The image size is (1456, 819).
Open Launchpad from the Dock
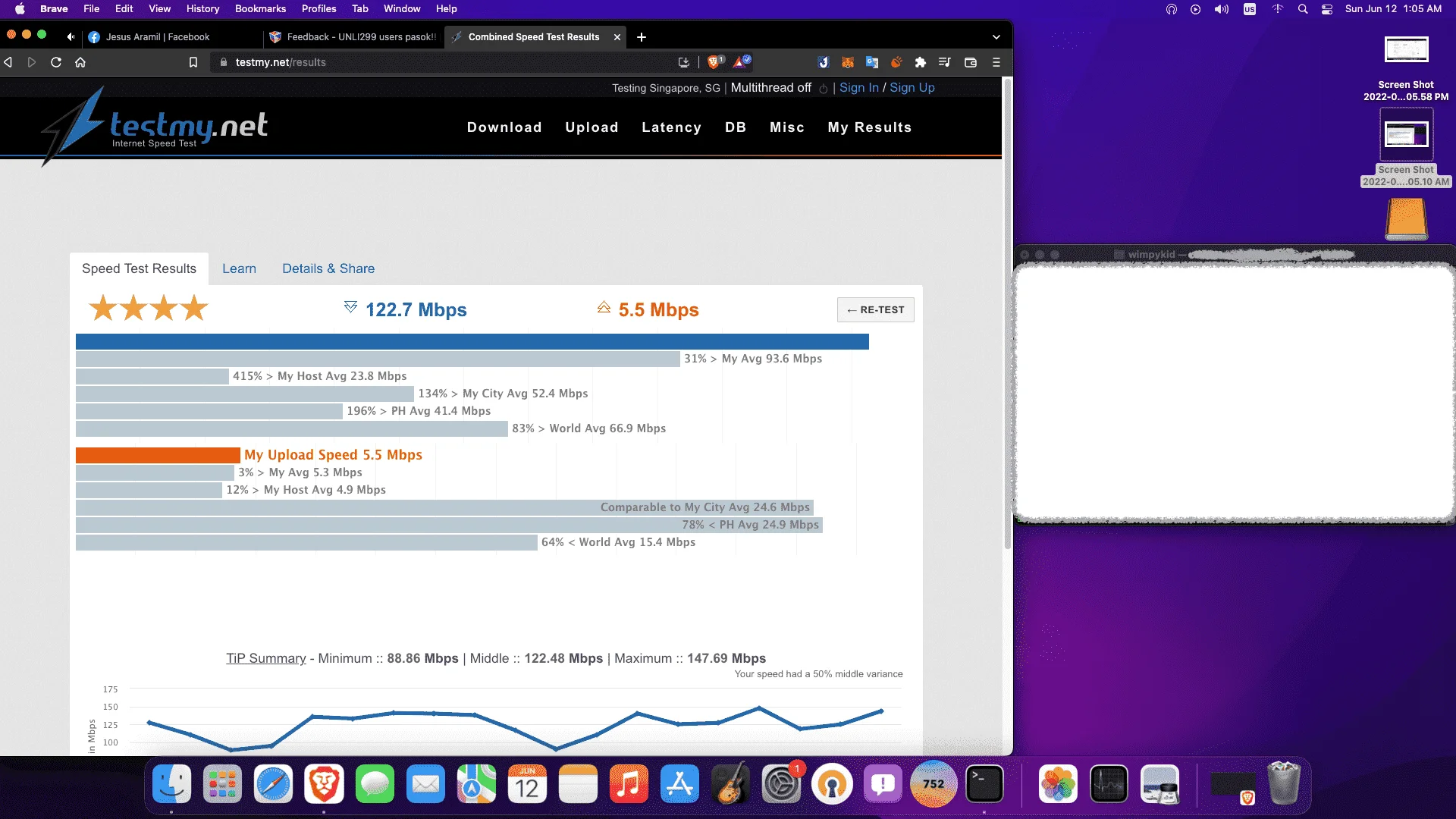pyautogui.click(x=222, y=784)
